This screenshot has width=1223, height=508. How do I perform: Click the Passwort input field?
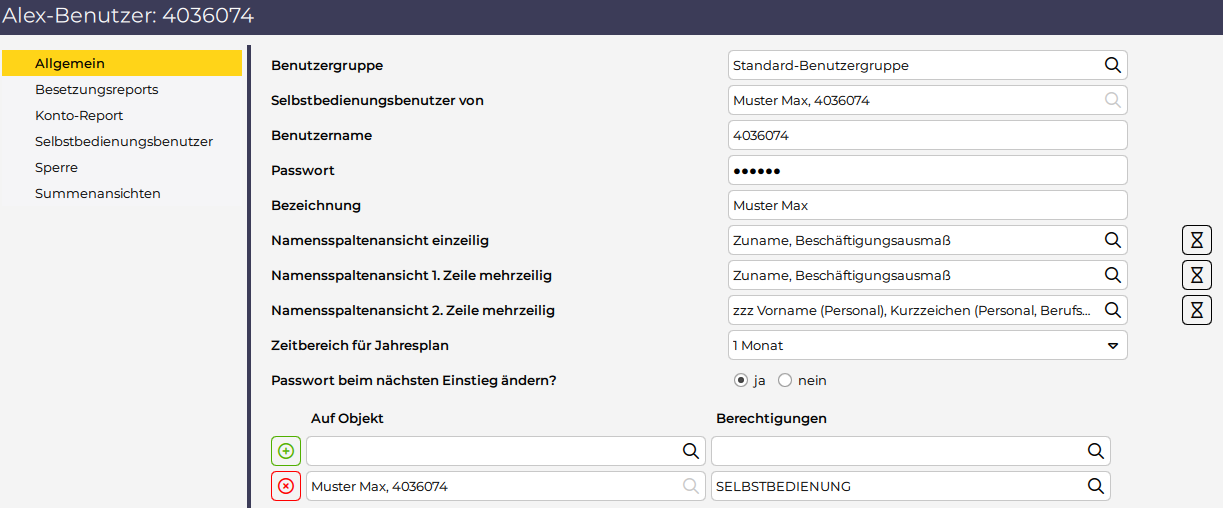[927, 171]
